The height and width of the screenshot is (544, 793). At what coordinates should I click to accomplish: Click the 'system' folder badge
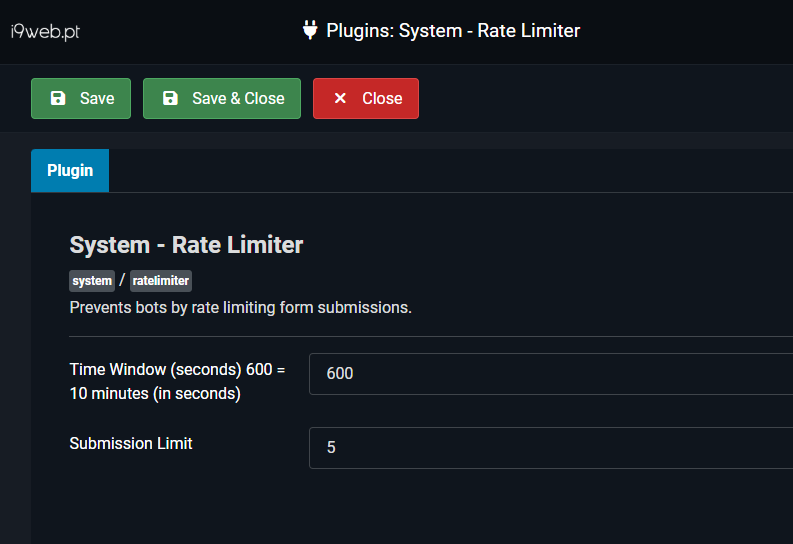click(92, 281)
